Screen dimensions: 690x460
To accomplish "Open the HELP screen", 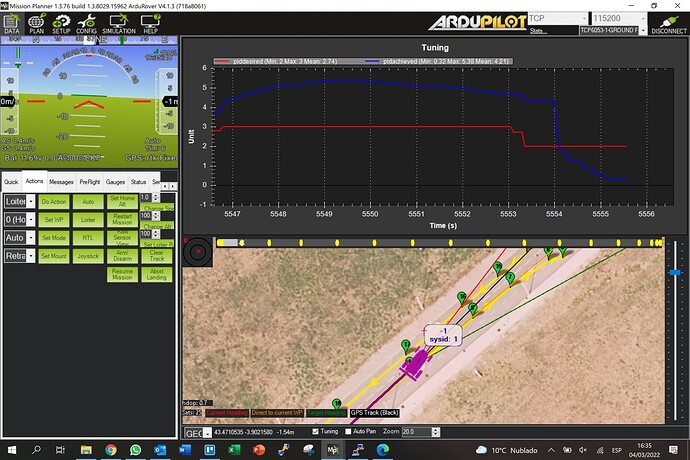I will pos(150,24).
